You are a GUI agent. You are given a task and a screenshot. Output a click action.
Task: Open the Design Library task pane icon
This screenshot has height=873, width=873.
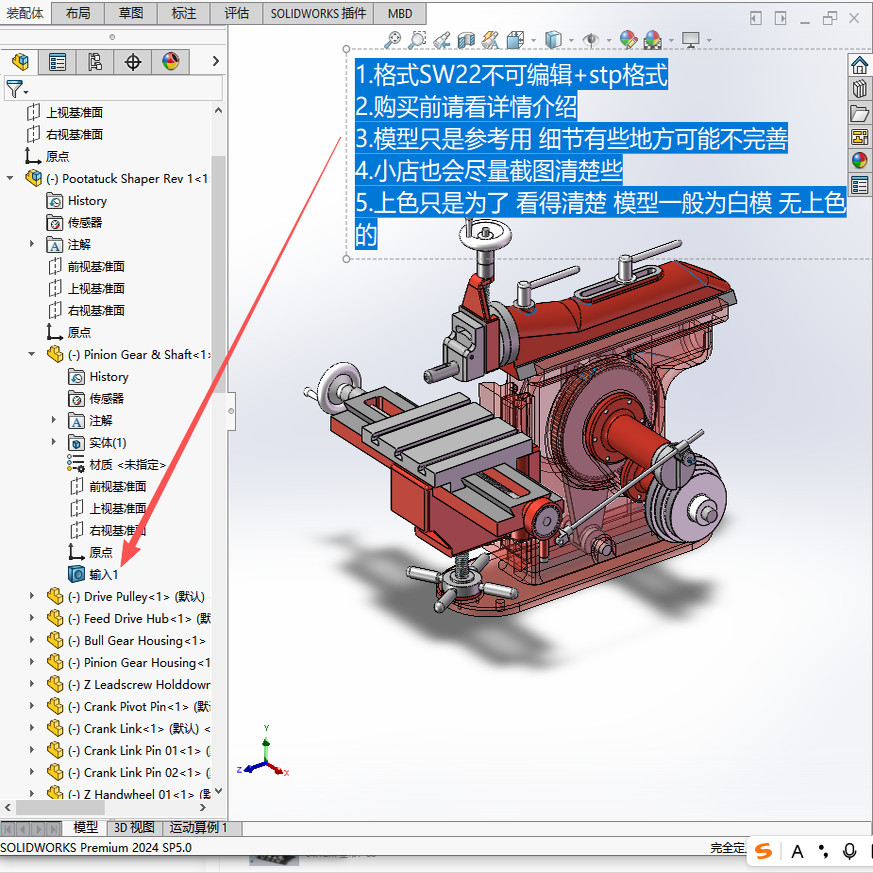(859, 89)
